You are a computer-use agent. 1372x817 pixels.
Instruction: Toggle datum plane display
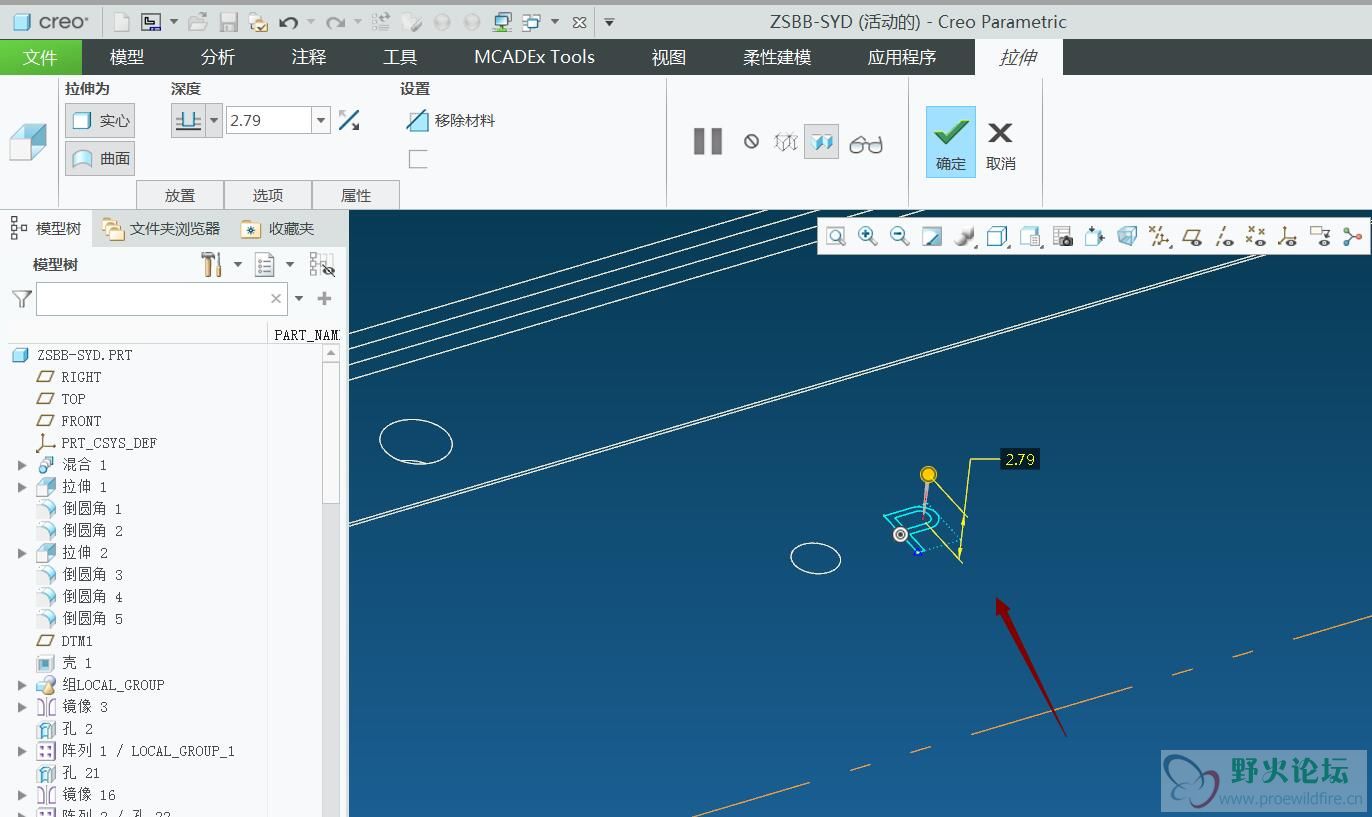1191,236
